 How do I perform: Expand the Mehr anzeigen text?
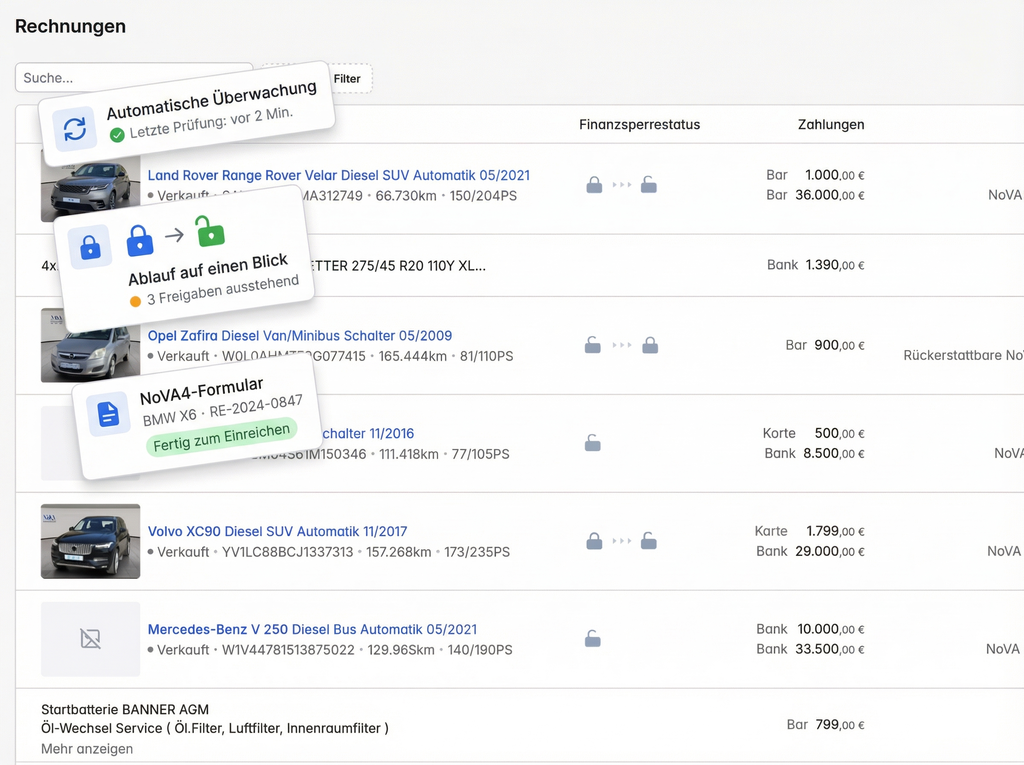click(87, 749)
